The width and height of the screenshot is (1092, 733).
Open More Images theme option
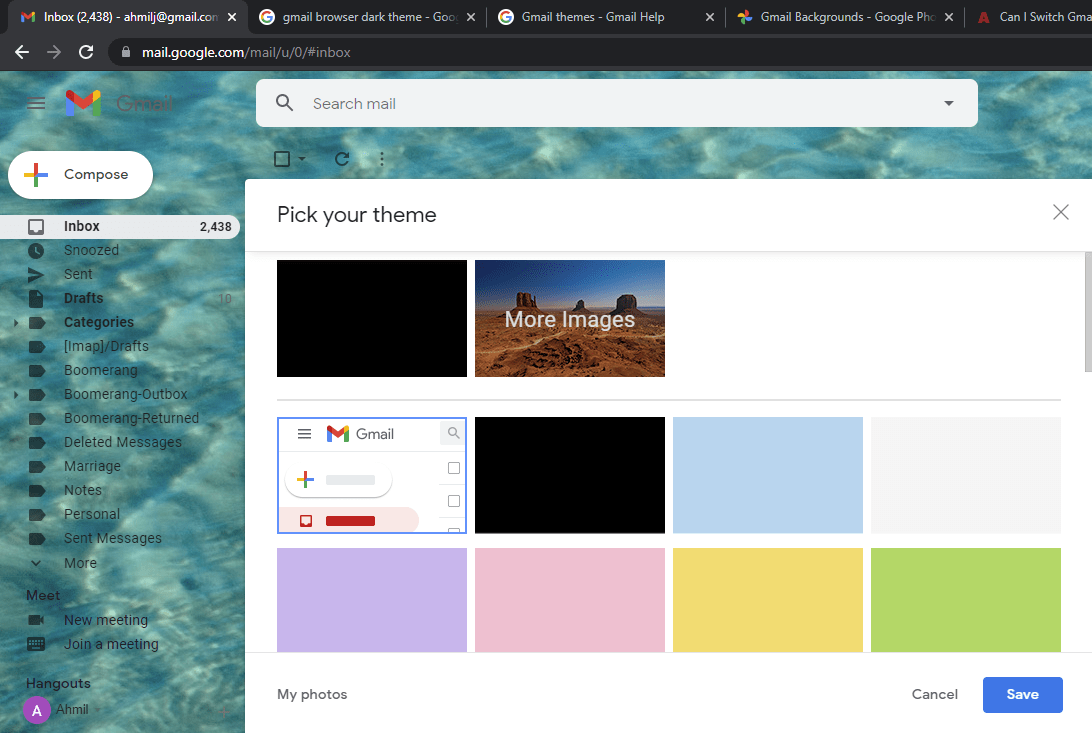click(570, 319)
